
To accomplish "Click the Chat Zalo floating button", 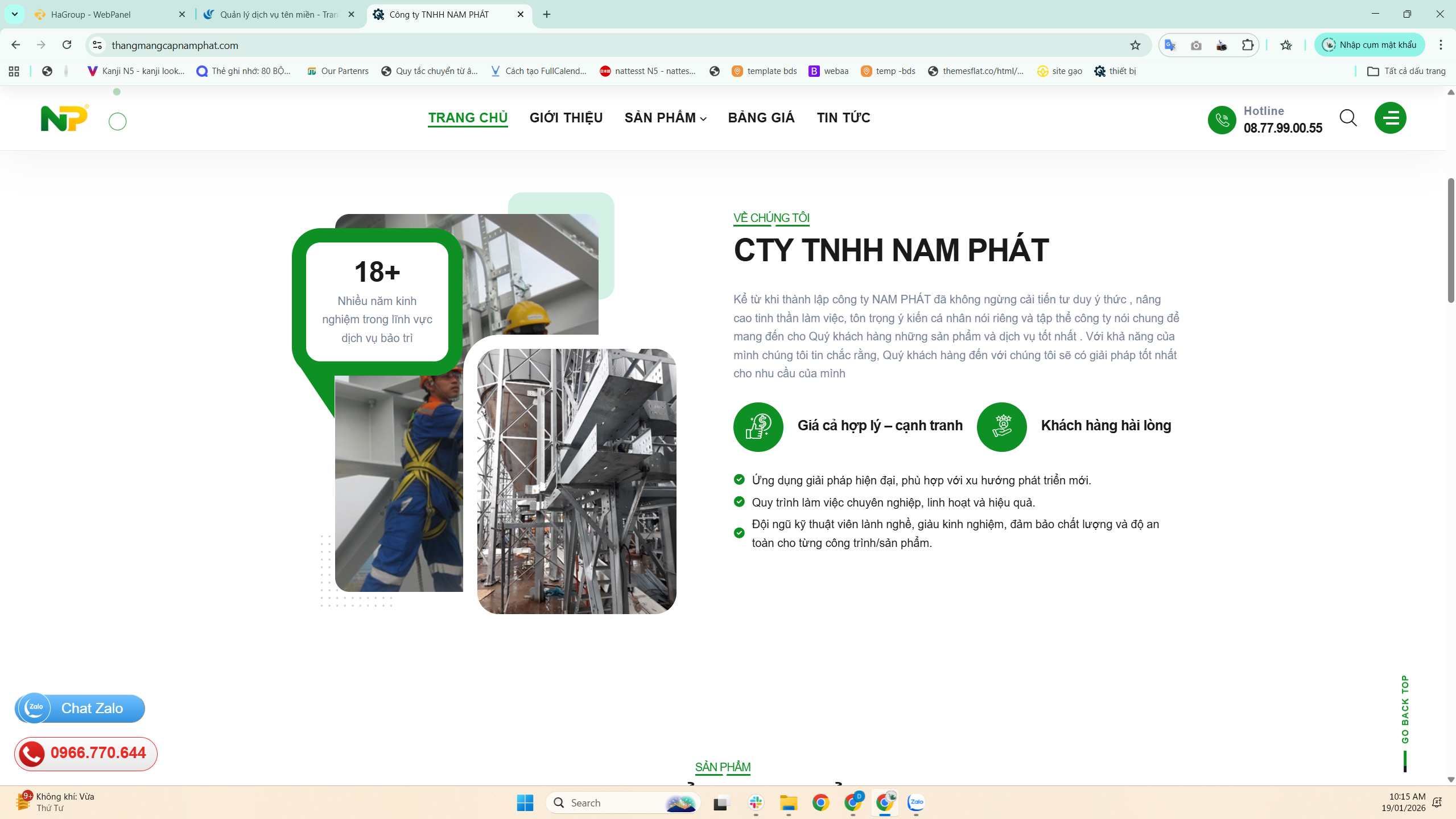I will click(80, 708).
